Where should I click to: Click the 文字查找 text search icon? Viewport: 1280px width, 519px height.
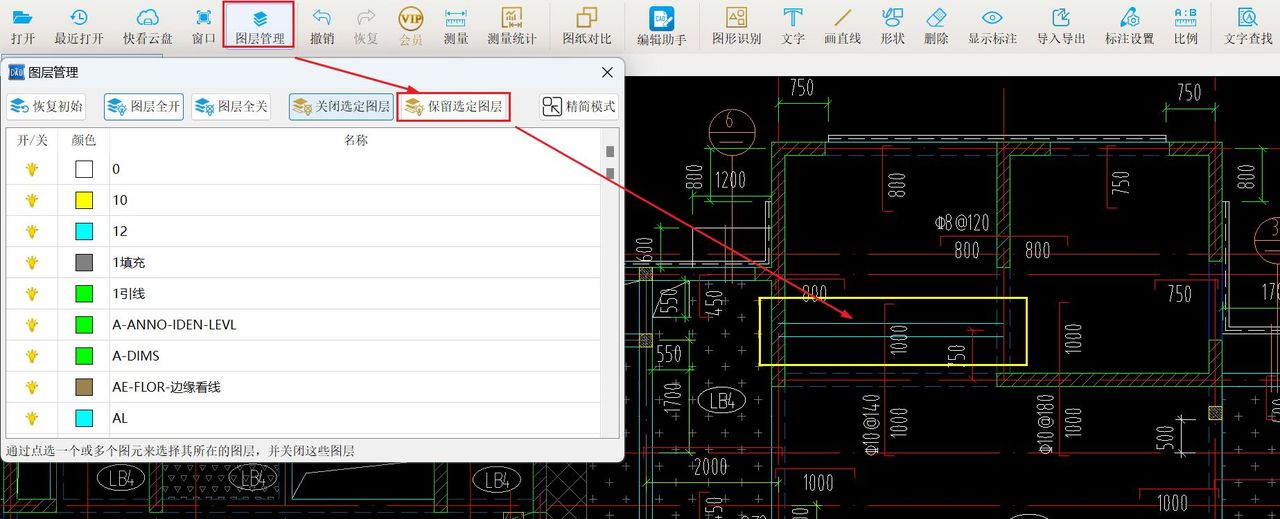click(x=1247, y=27)
